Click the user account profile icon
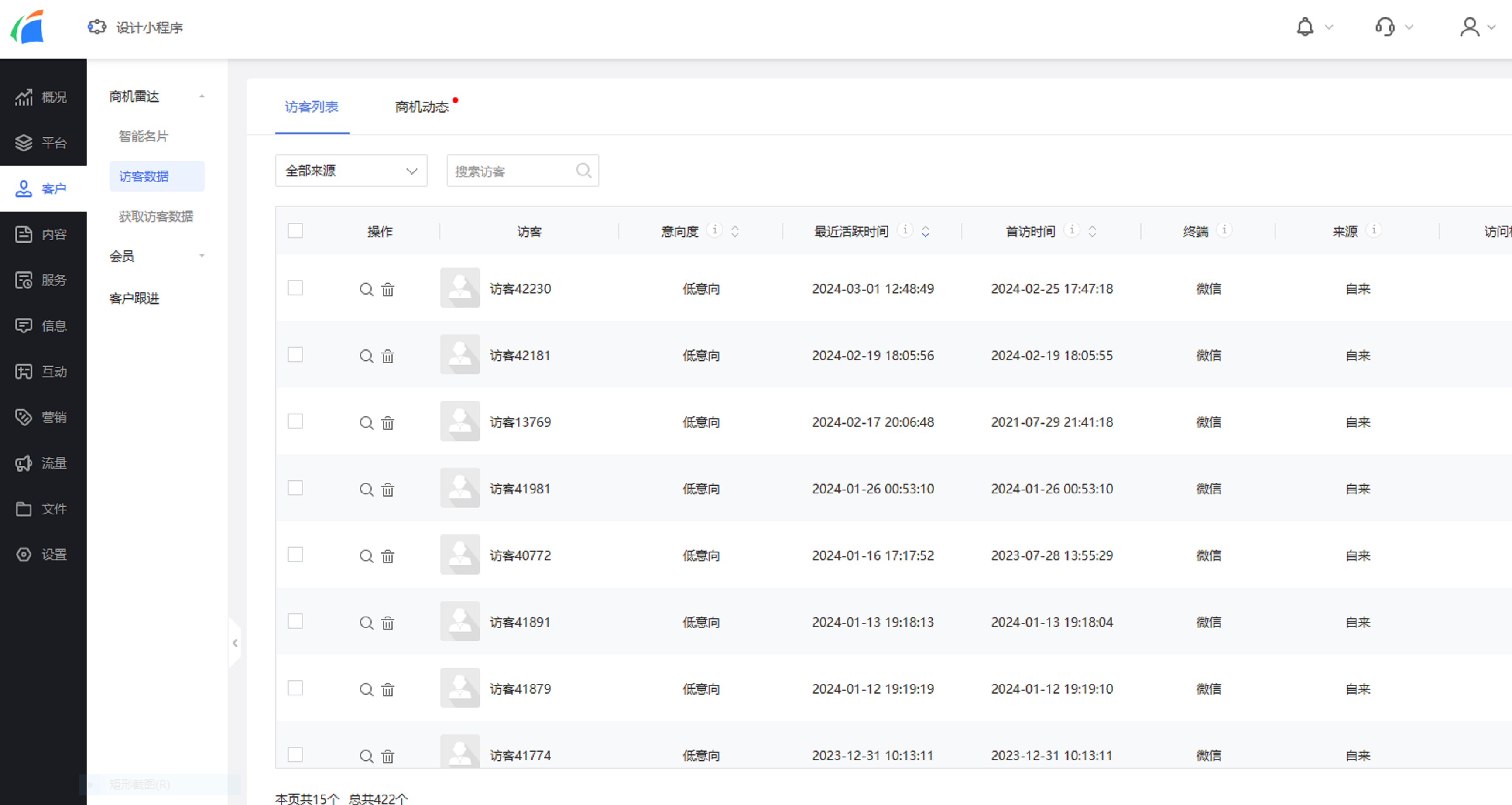The width and height of the screenshot is (1512, 805). coord(1469,27)
